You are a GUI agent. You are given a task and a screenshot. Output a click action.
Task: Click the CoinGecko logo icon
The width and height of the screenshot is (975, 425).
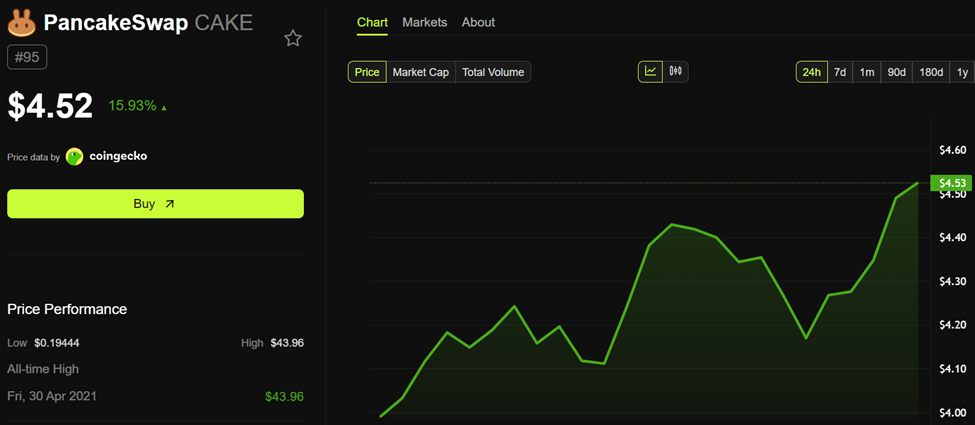75,156
